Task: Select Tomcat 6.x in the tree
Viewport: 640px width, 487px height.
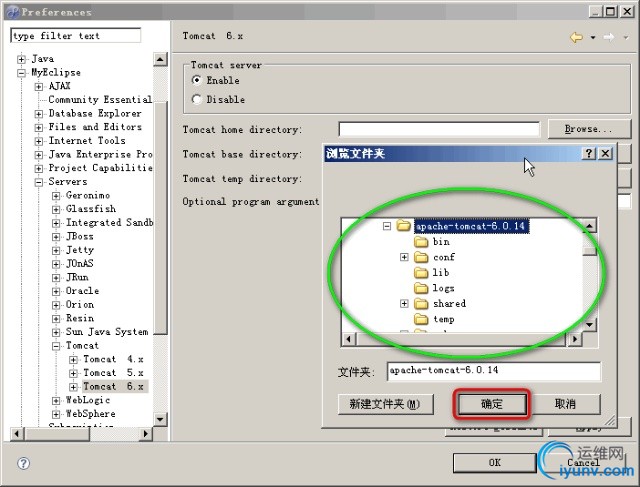Action: [x=113, y=386]
